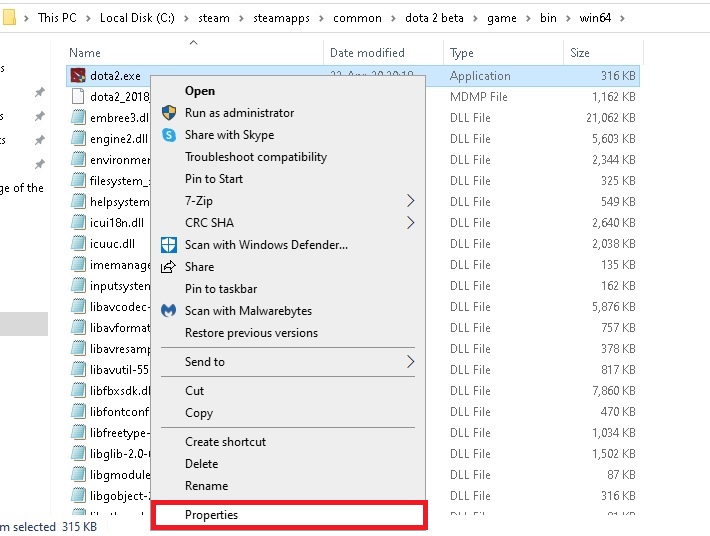Screen dimensions: 710x536
Task: Navigate to This PC in breadcrumb
Action: pyautogui.click(x=57, y=18)
